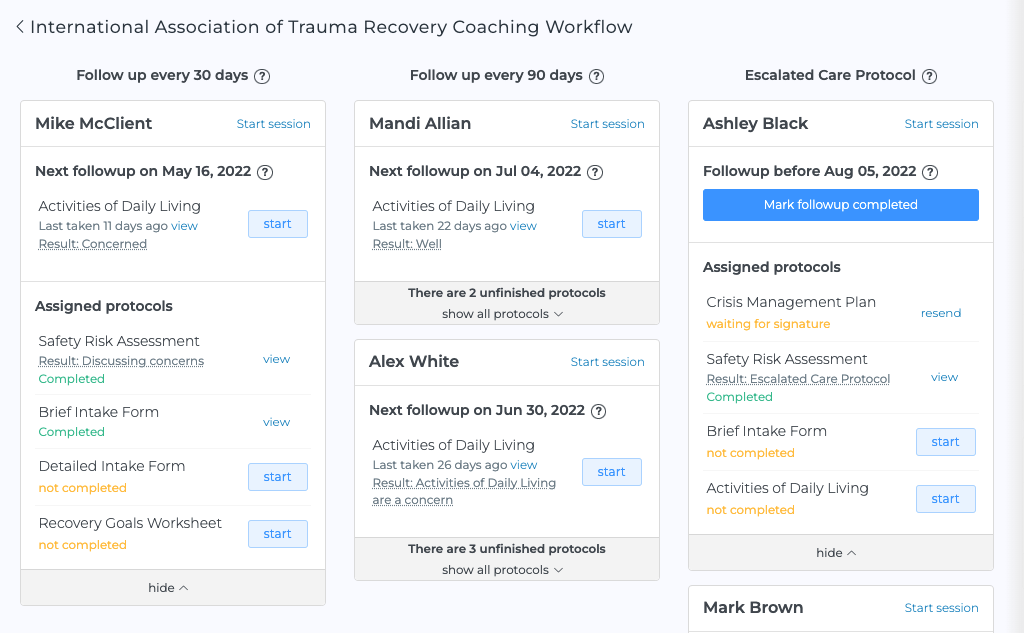Image resolution: width=1024 pixels, height=633 pixels.
Task: View Mandi Allian's last Activities of Daily Living
Action: click(523, 226)
